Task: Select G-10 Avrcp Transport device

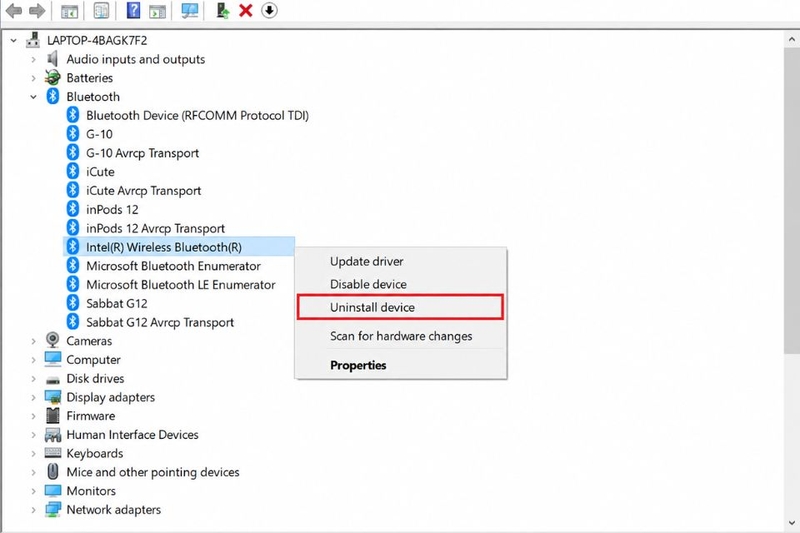Action: pos(142,153)
